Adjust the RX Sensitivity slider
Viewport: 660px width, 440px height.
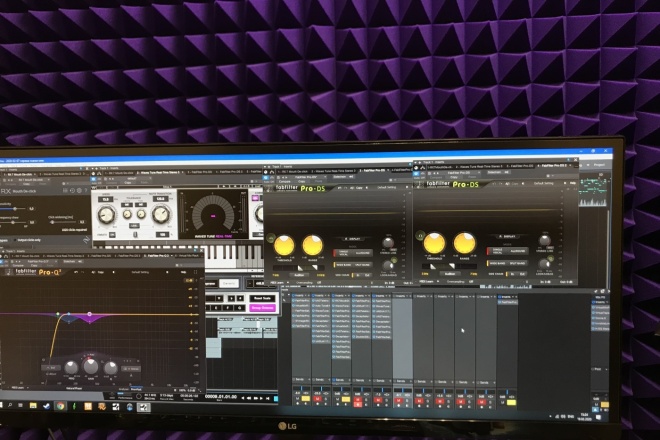[15, 208]
